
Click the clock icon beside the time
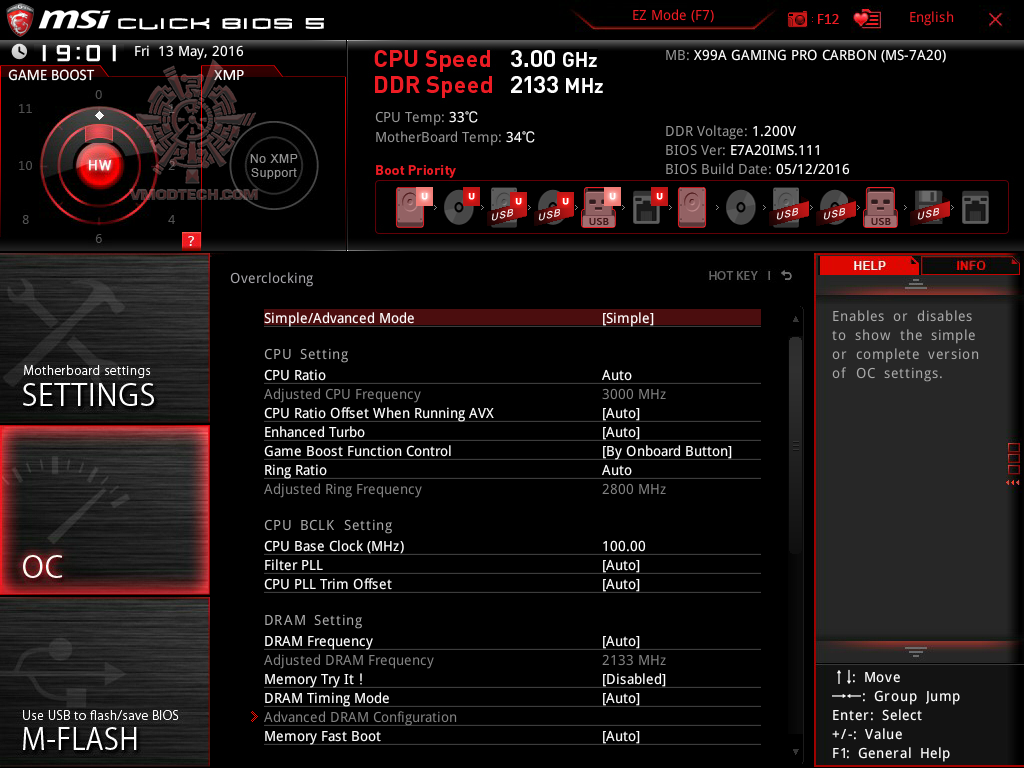(x=20, y=51)
